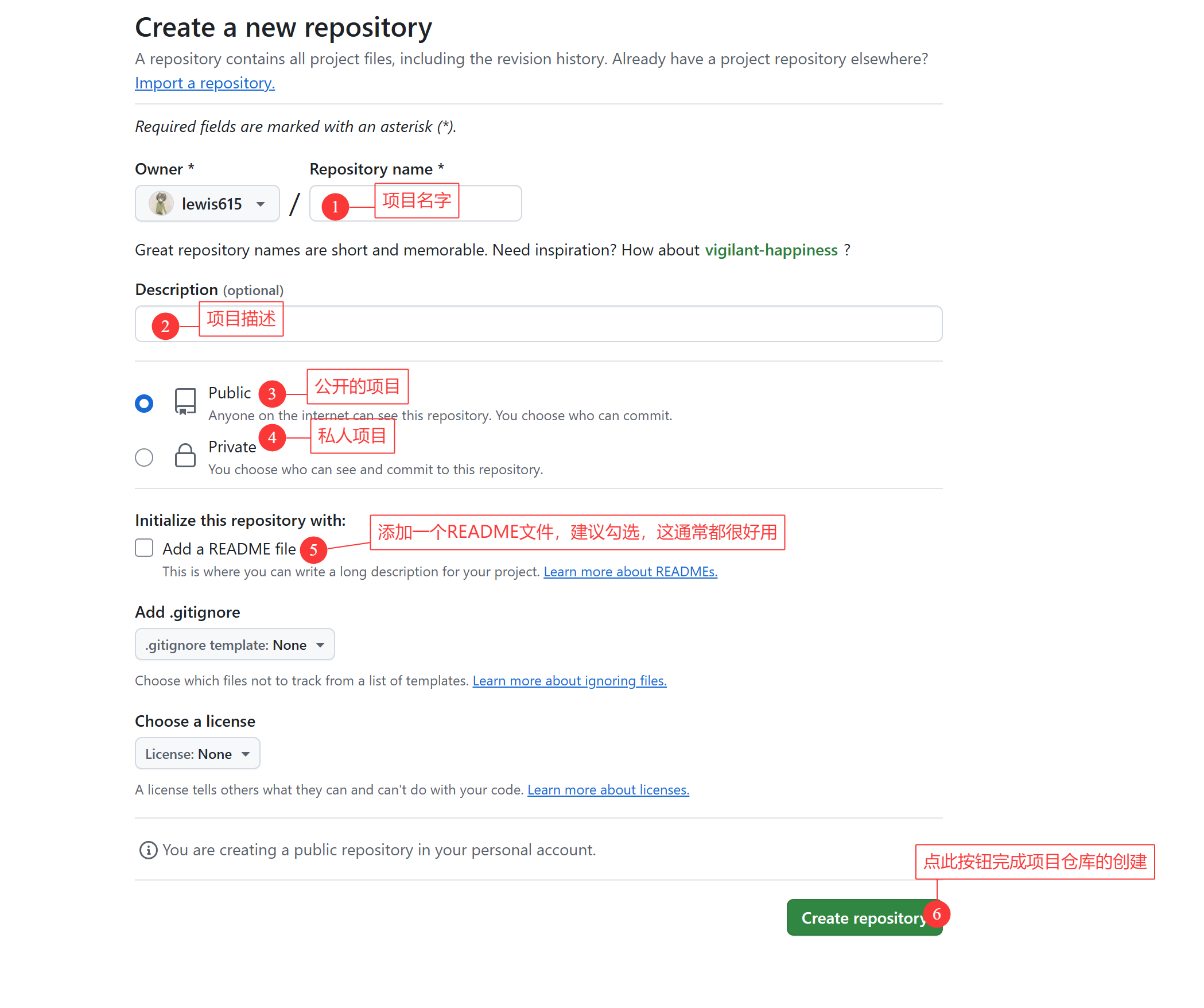
Task: Expand the .gitignore template dropdown
Action: tap(235, 645)
